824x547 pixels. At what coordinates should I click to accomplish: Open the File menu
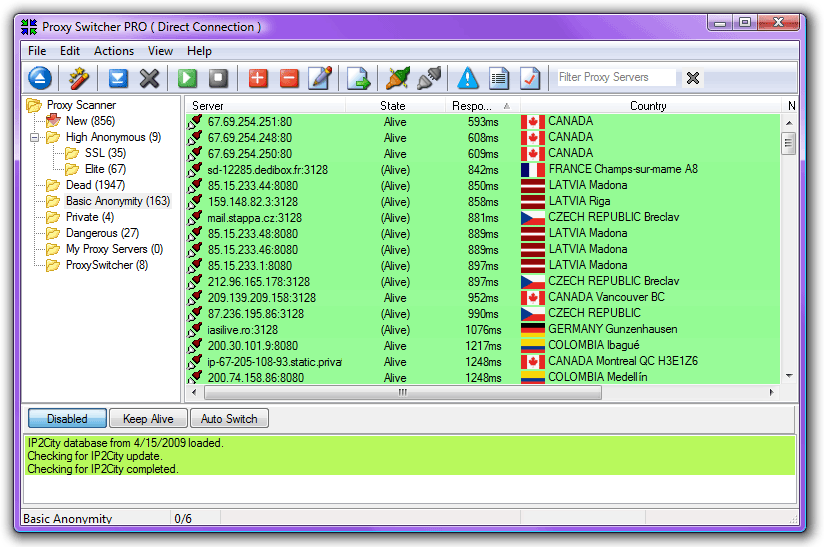[37, 51]
